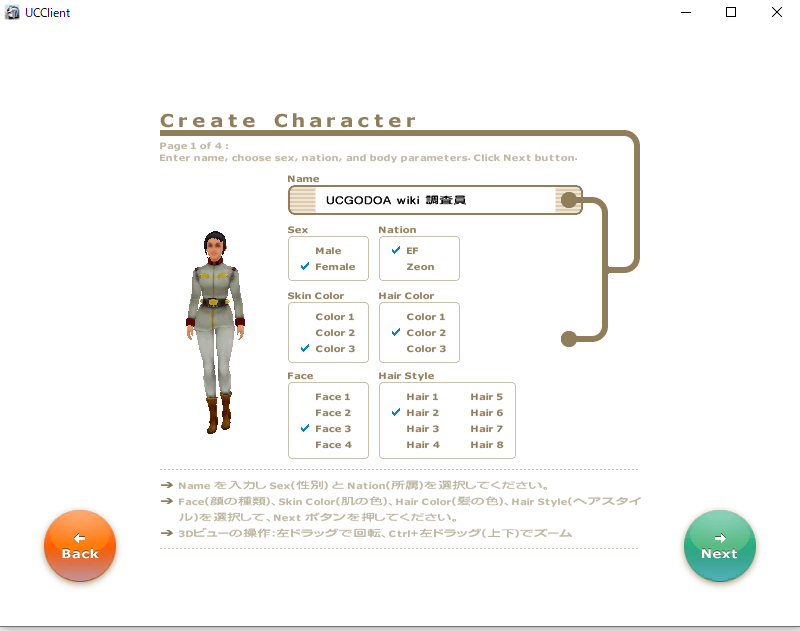The image size is (800, 631).
Task: Choose Hair 6 hairstyle
Action: click(486, 412)
